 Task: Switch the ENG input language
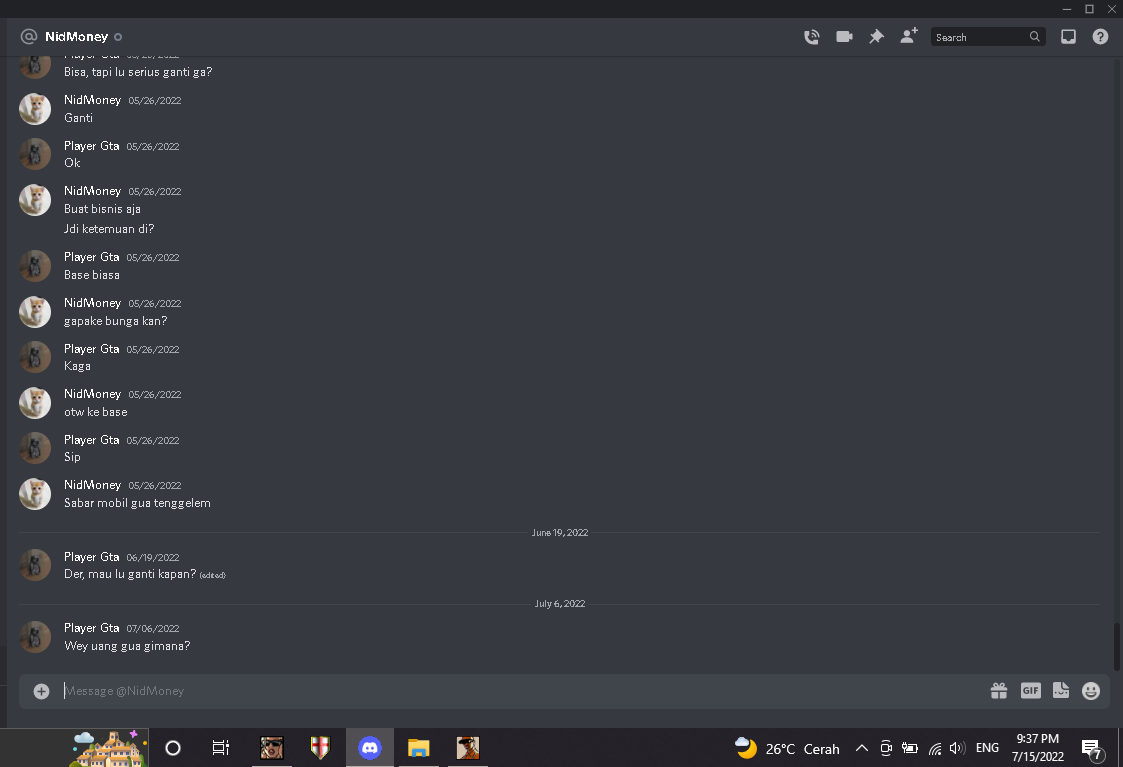point(987,748)
